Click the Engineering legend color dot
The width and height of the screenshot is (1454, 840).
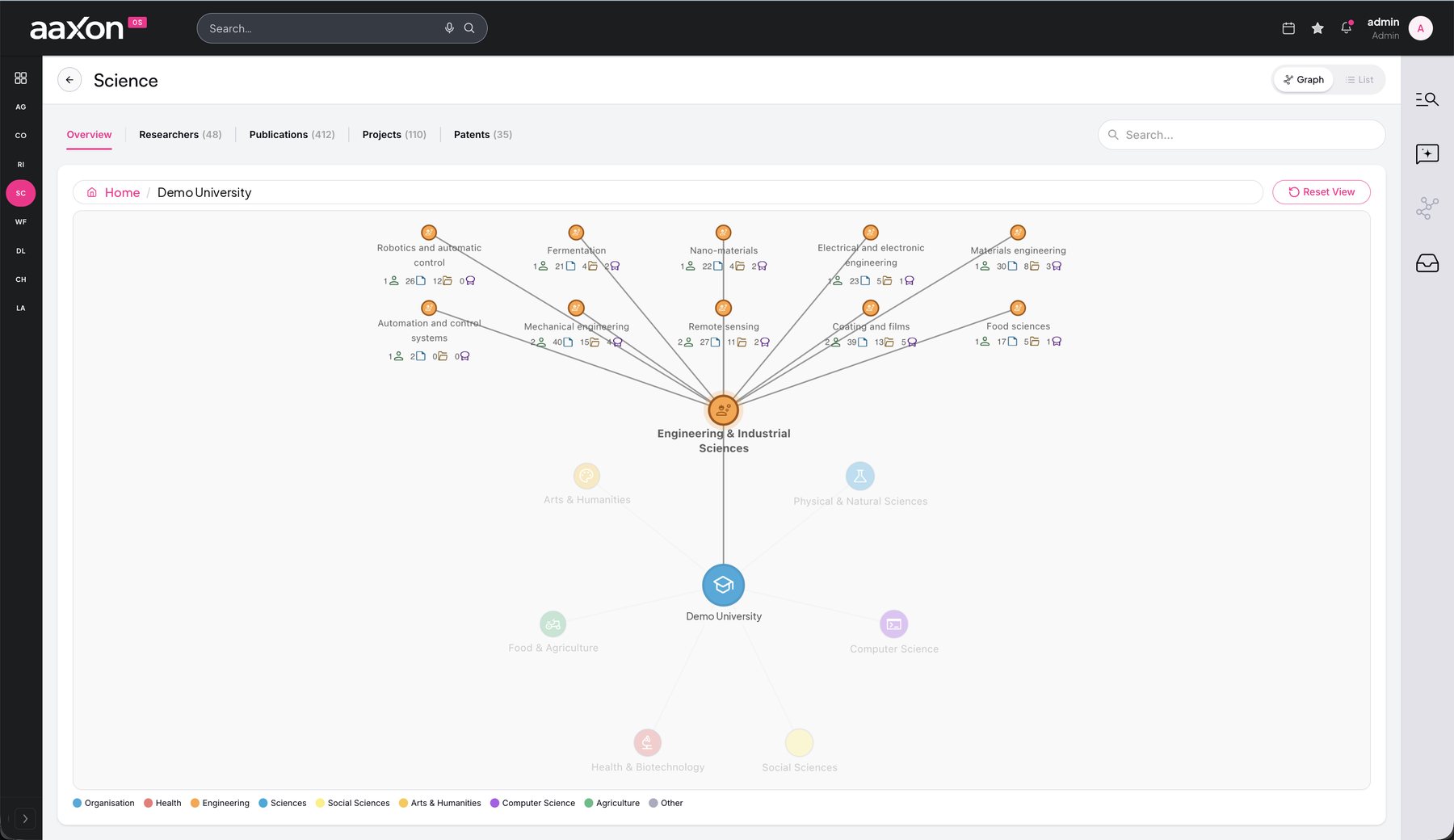(195, 803)
